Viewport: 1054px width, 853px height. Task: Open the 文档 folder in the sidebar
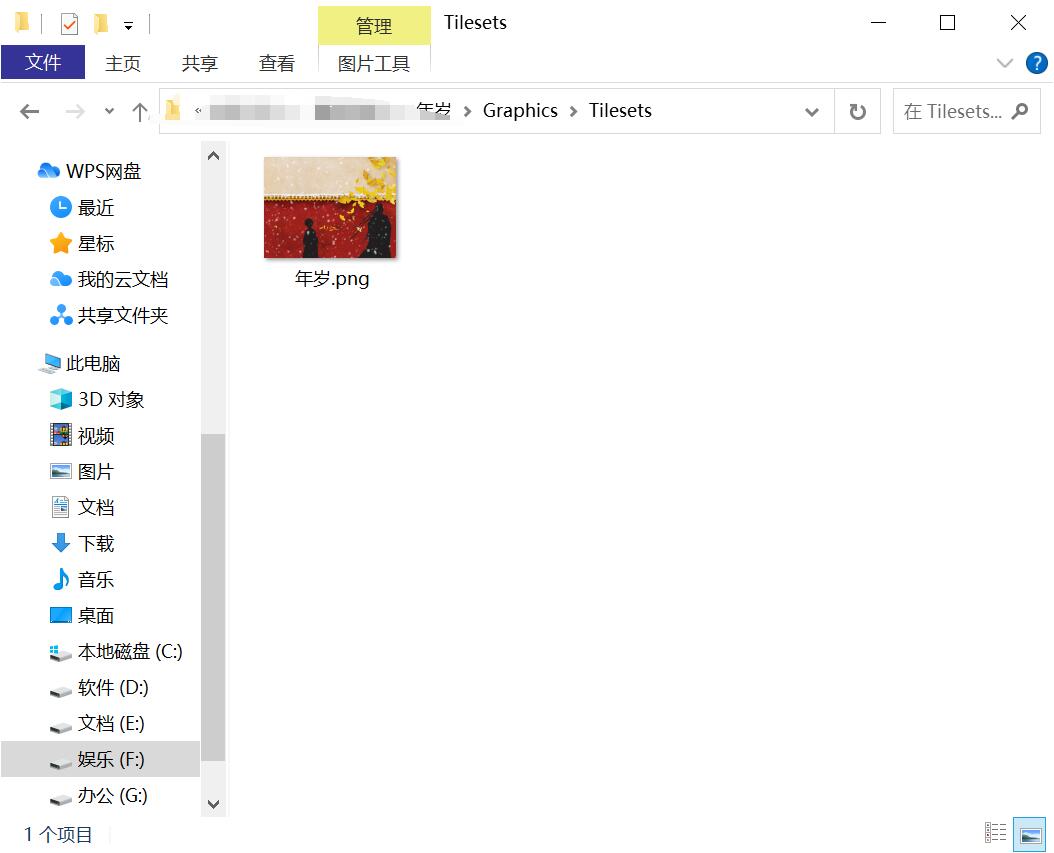point(82,507)
